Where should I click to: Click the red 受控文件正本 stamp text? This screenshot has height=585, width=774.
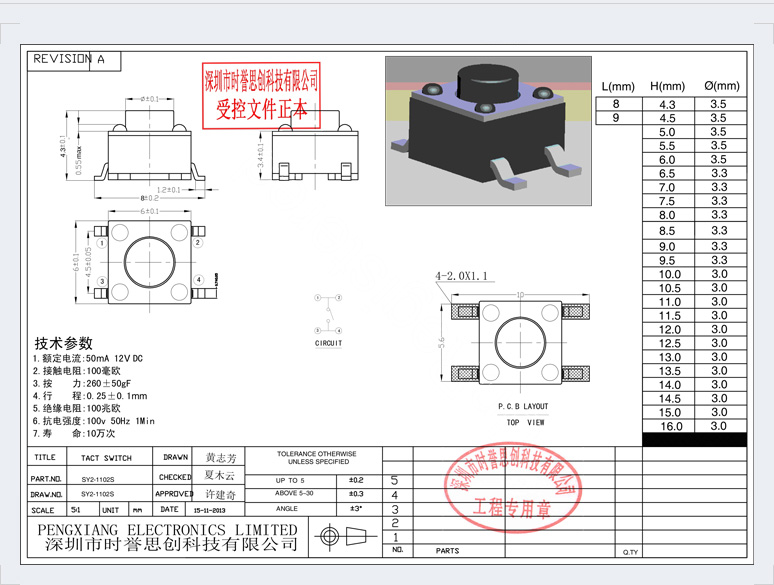[261, 109]
